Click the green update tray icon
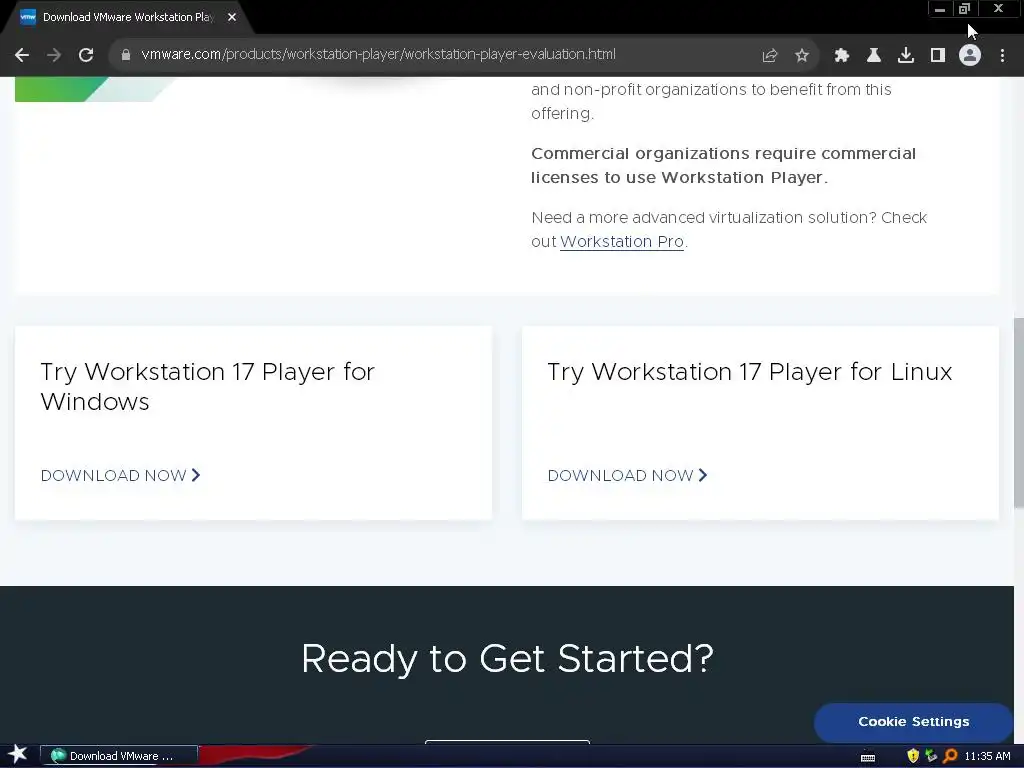The image size is (1024, 768). tap(931, 756)
